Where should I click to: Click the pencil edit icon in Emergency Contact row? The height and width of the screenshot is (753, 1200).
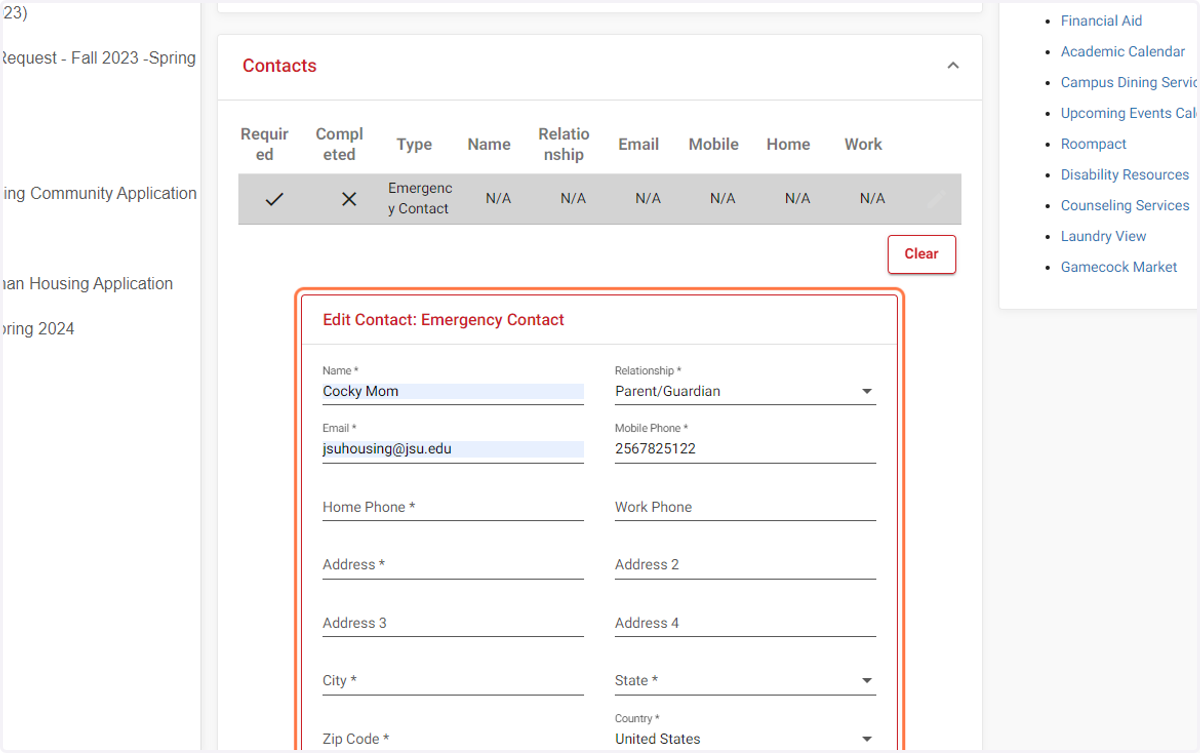[x=936, y=199]
